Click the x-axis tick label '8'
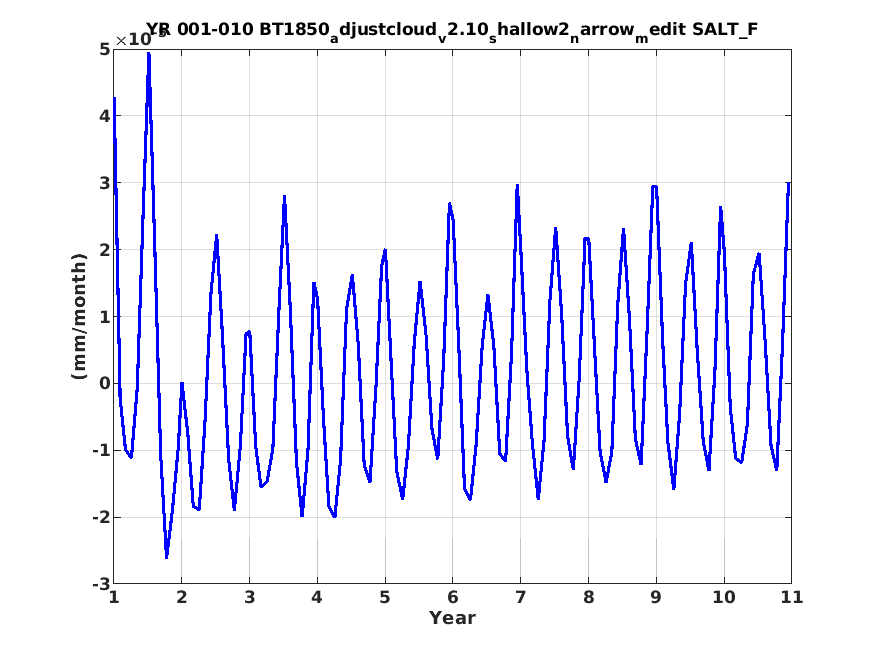875x656 pixels. tap(588, 597)
